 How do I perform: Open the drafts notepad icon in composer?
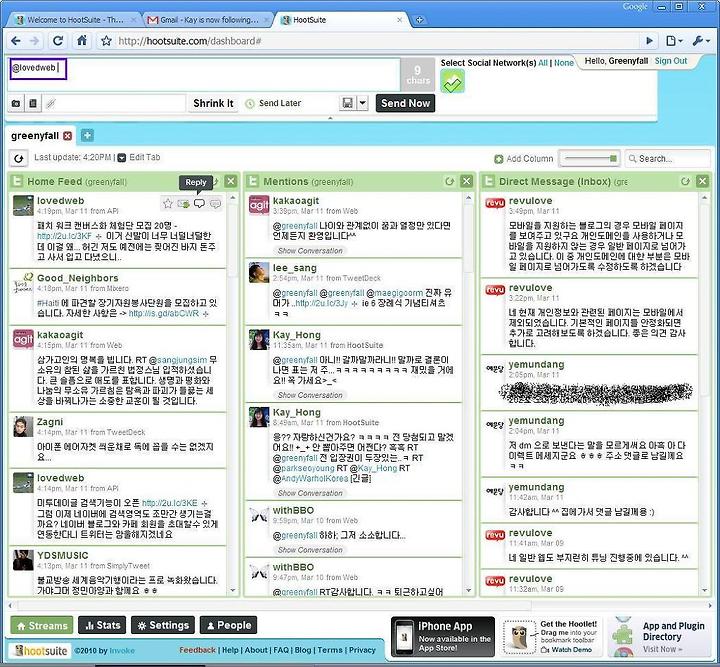(x=33, y=103)
